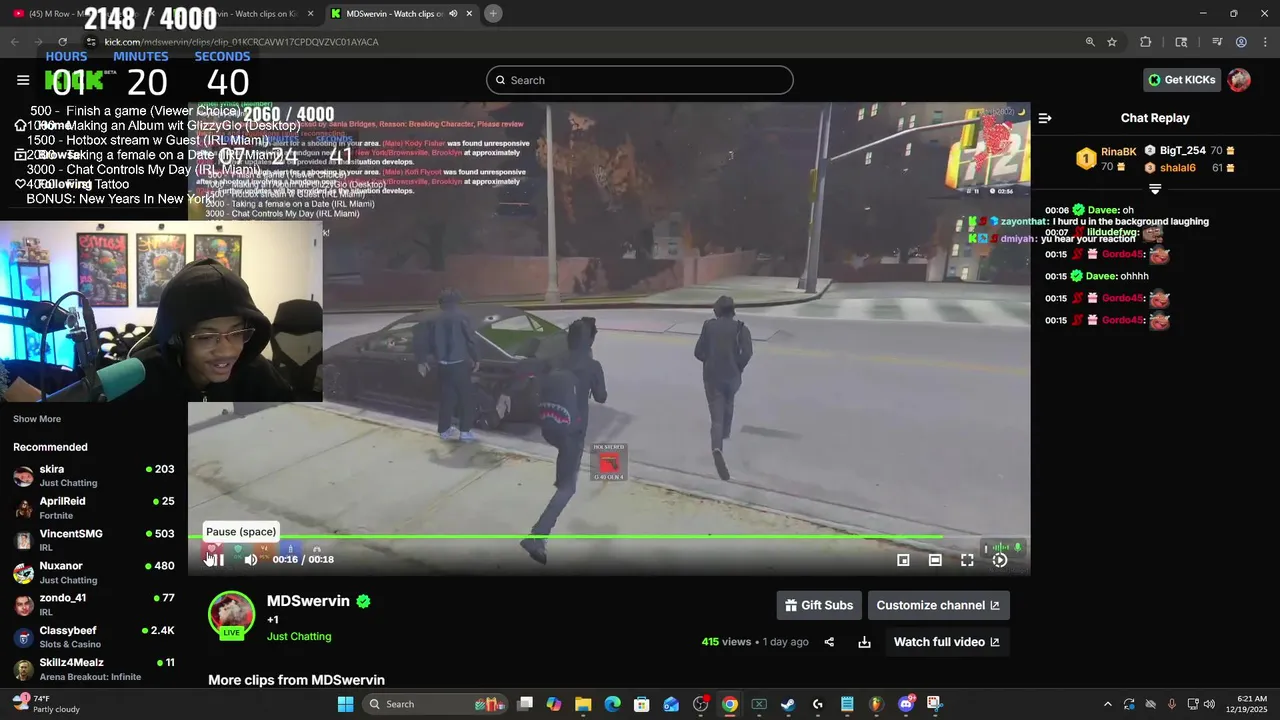
Task: Open the Just Chatting category link
Action: pos(299,636)
